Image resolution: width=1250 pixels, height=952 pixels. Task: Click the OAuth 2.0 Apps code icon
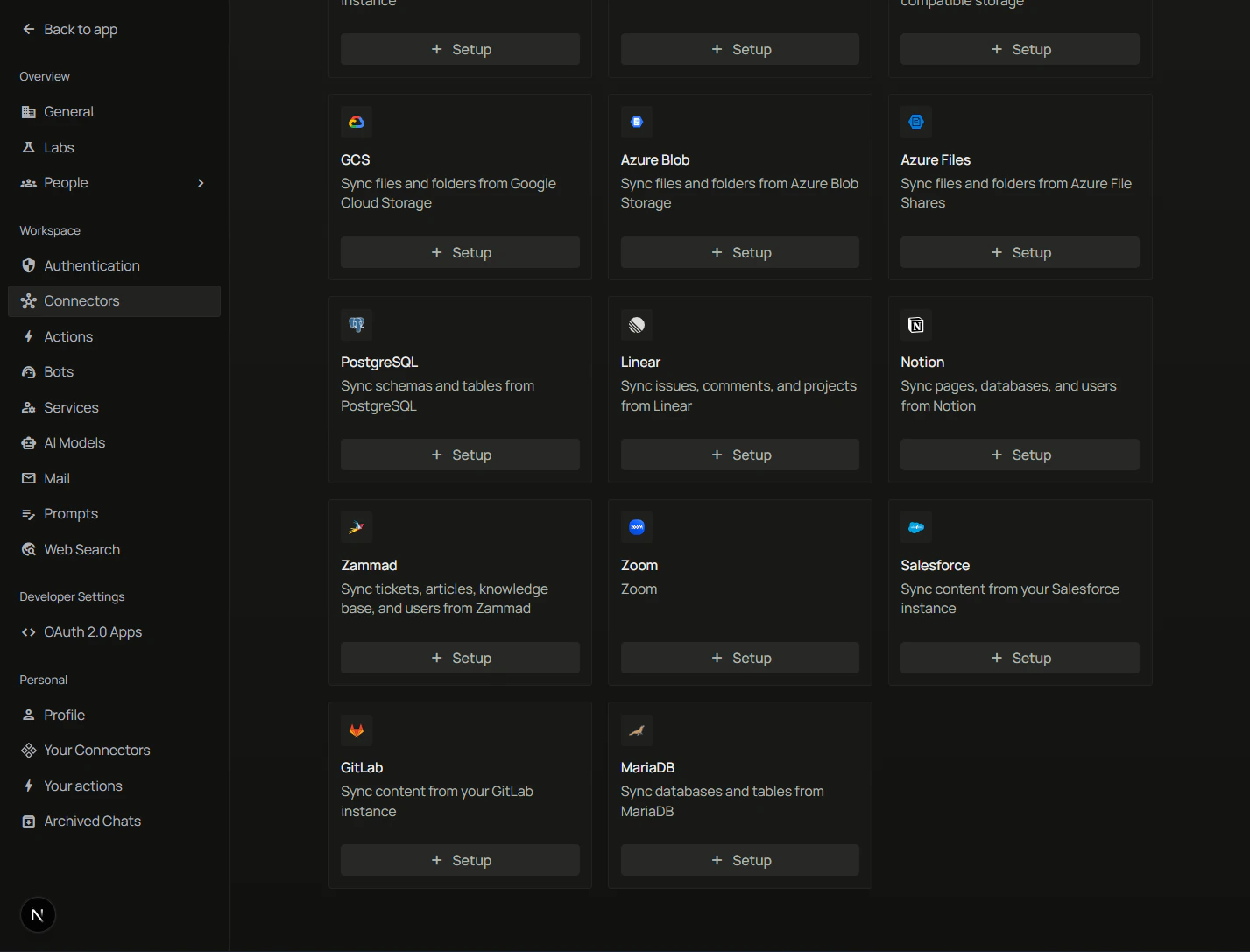(x=29, y=632)
